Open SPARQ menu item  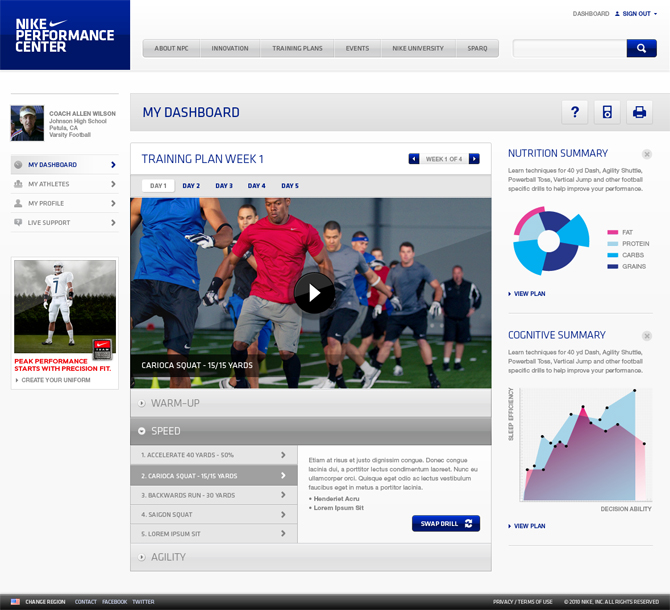[x=477, y=48]
